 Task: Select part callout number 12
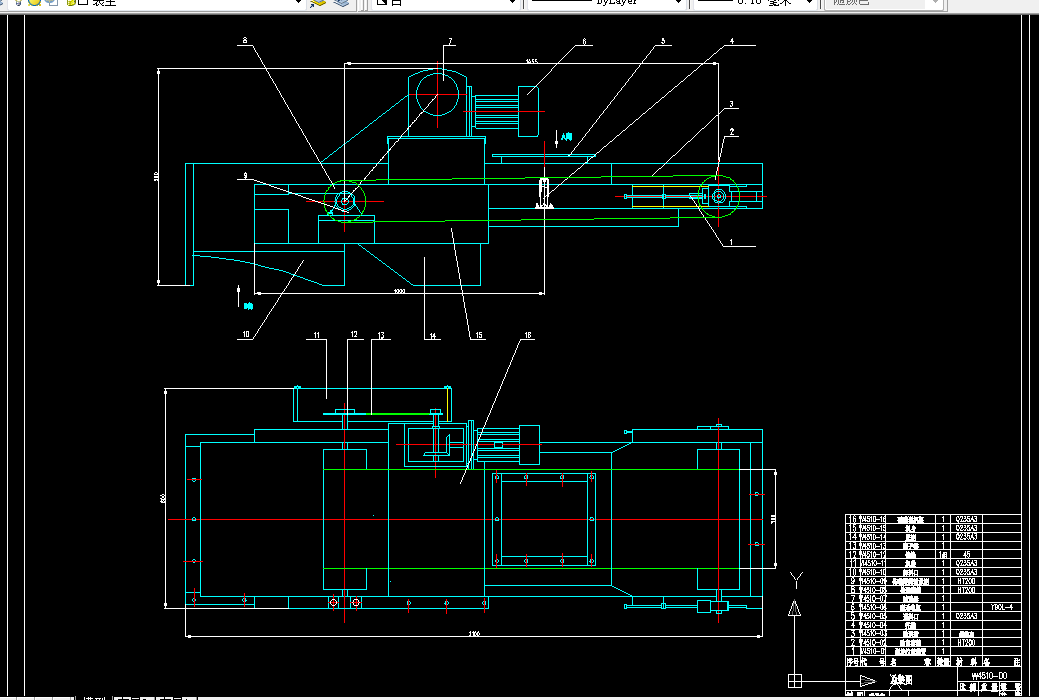pyautogui.click(x=354, y=335)
